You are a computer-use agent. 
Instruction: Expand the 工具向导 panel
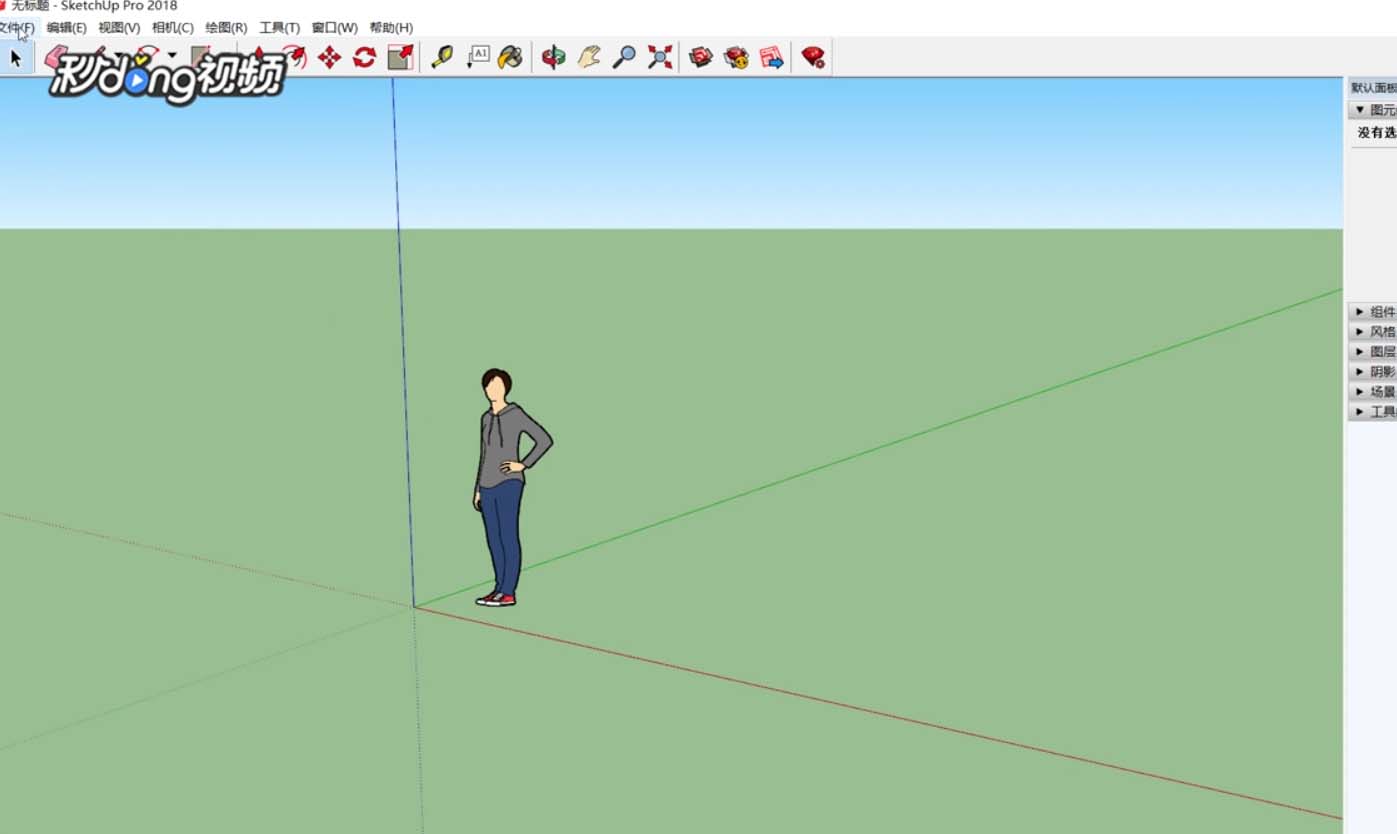pos(1374,412)
